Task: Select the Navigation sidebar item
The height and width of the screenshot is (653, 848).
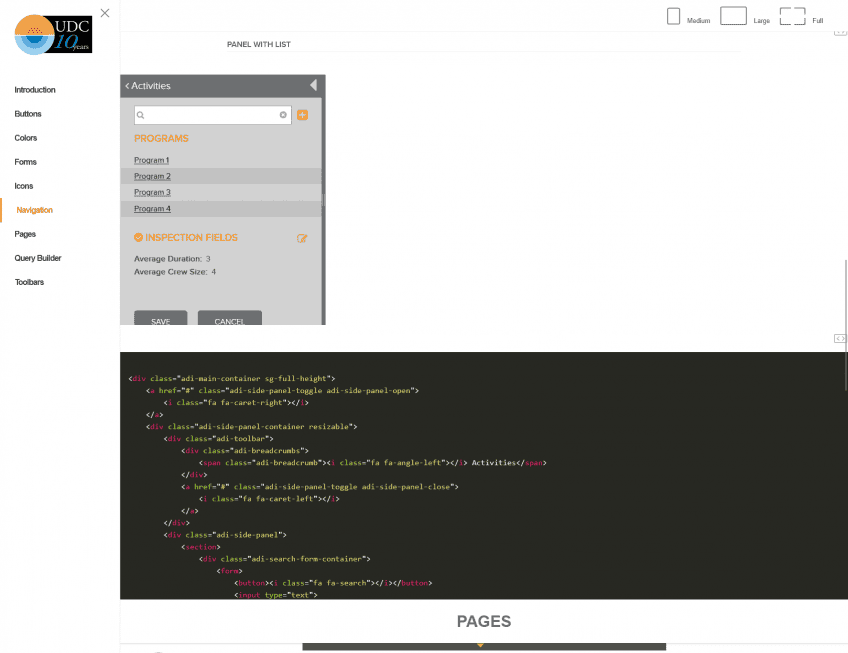Action: pos(34,210)
